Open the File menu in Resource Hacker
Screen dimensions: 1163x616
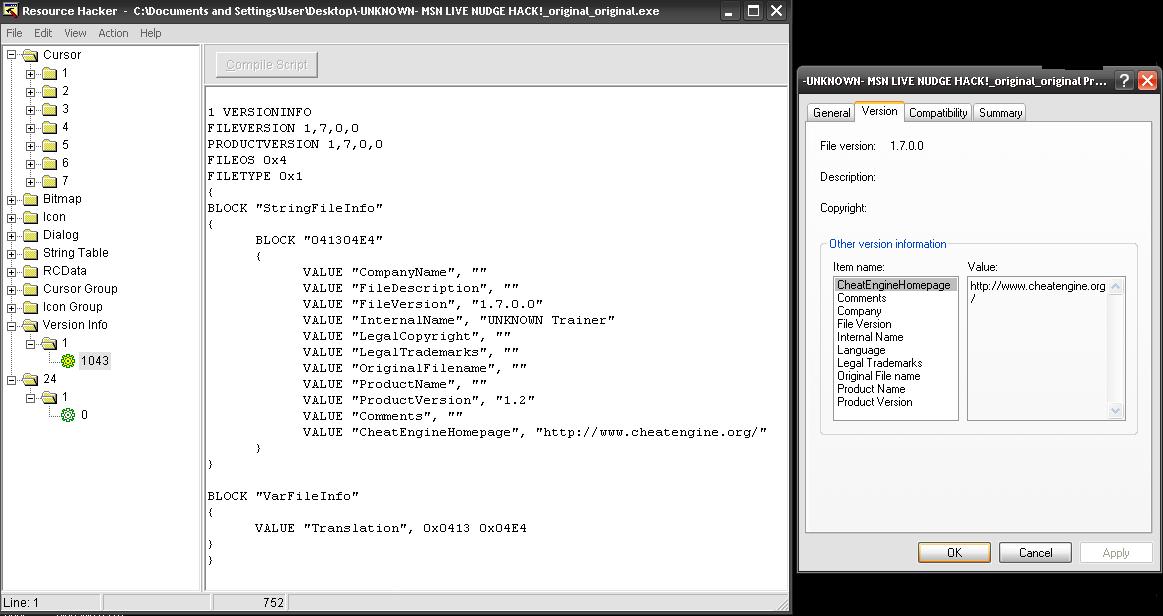14,33
